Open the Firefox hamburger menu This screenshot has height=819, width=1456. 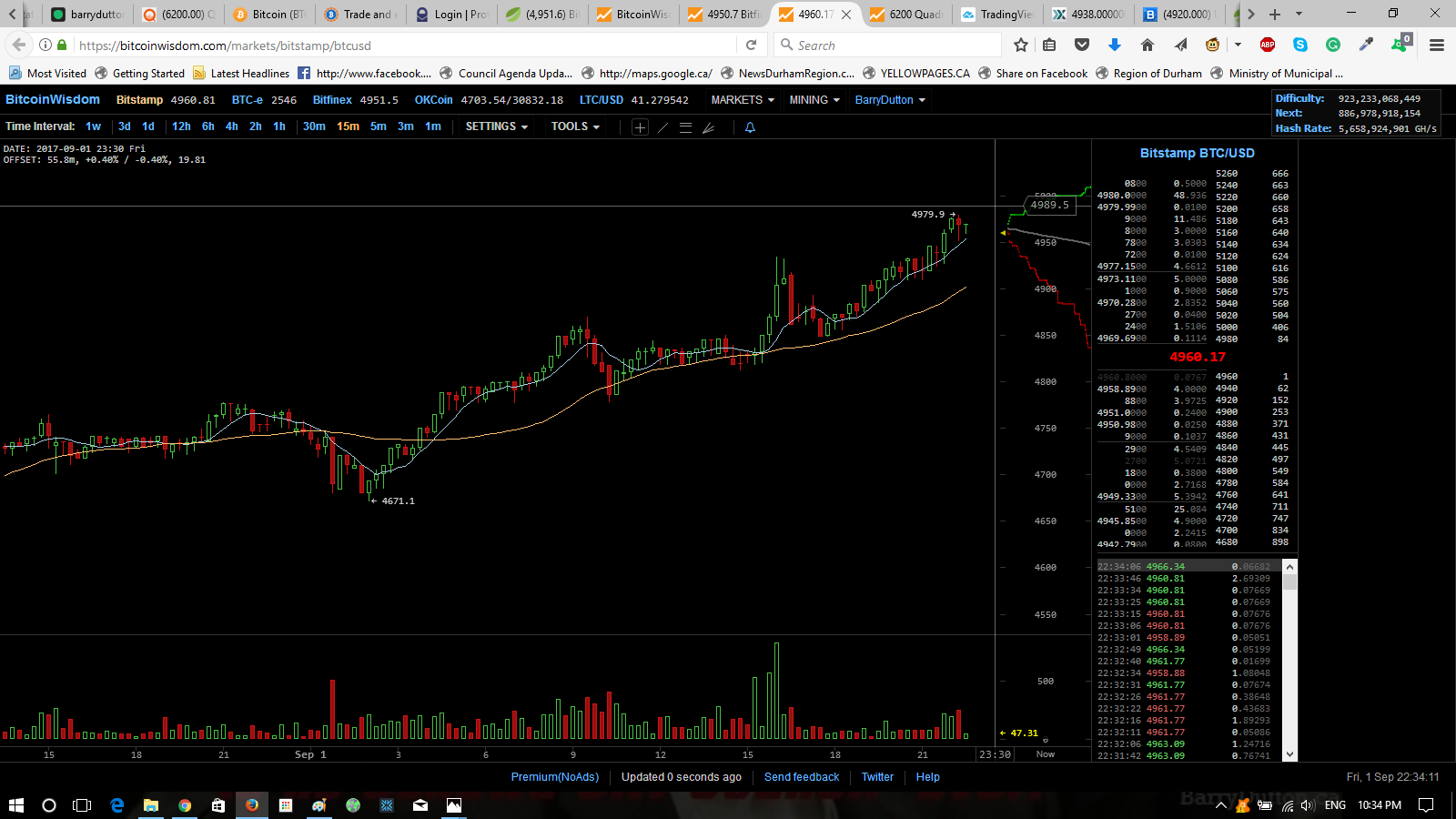pos(1437,45)
